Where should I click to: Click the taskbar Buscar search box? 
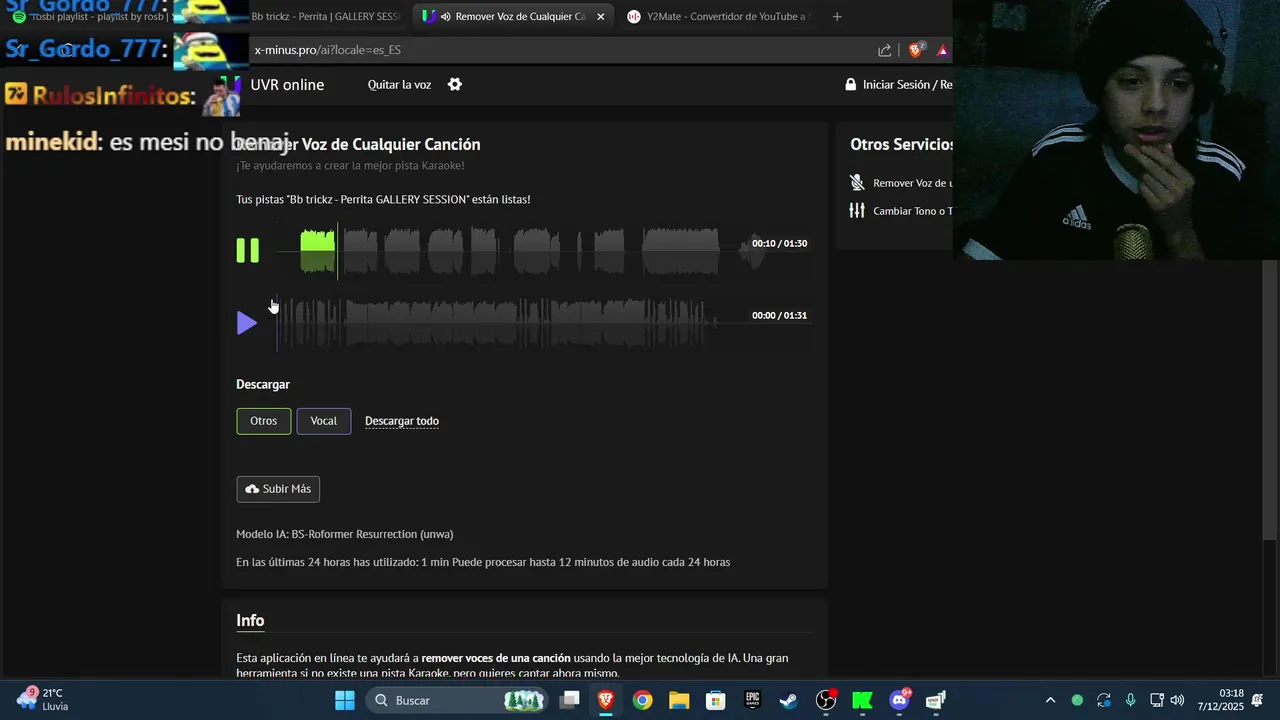[x=457, y=700]
